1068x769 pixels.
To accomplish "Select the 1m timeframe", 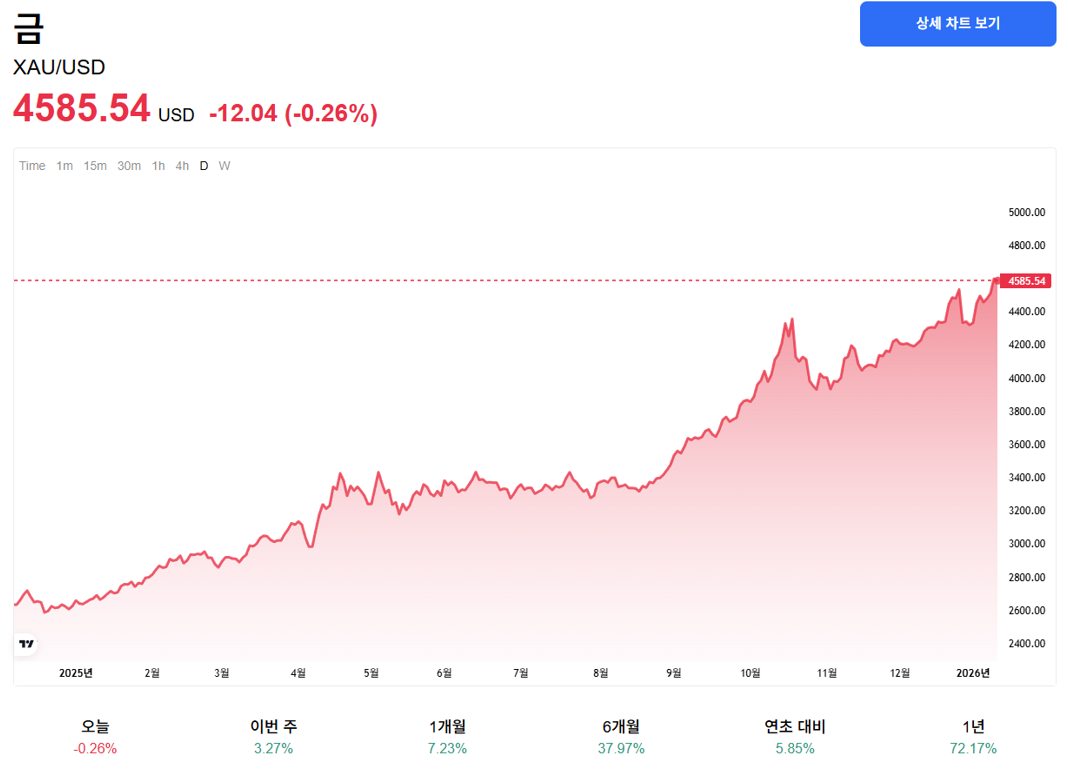I will [x=62, y=166].
